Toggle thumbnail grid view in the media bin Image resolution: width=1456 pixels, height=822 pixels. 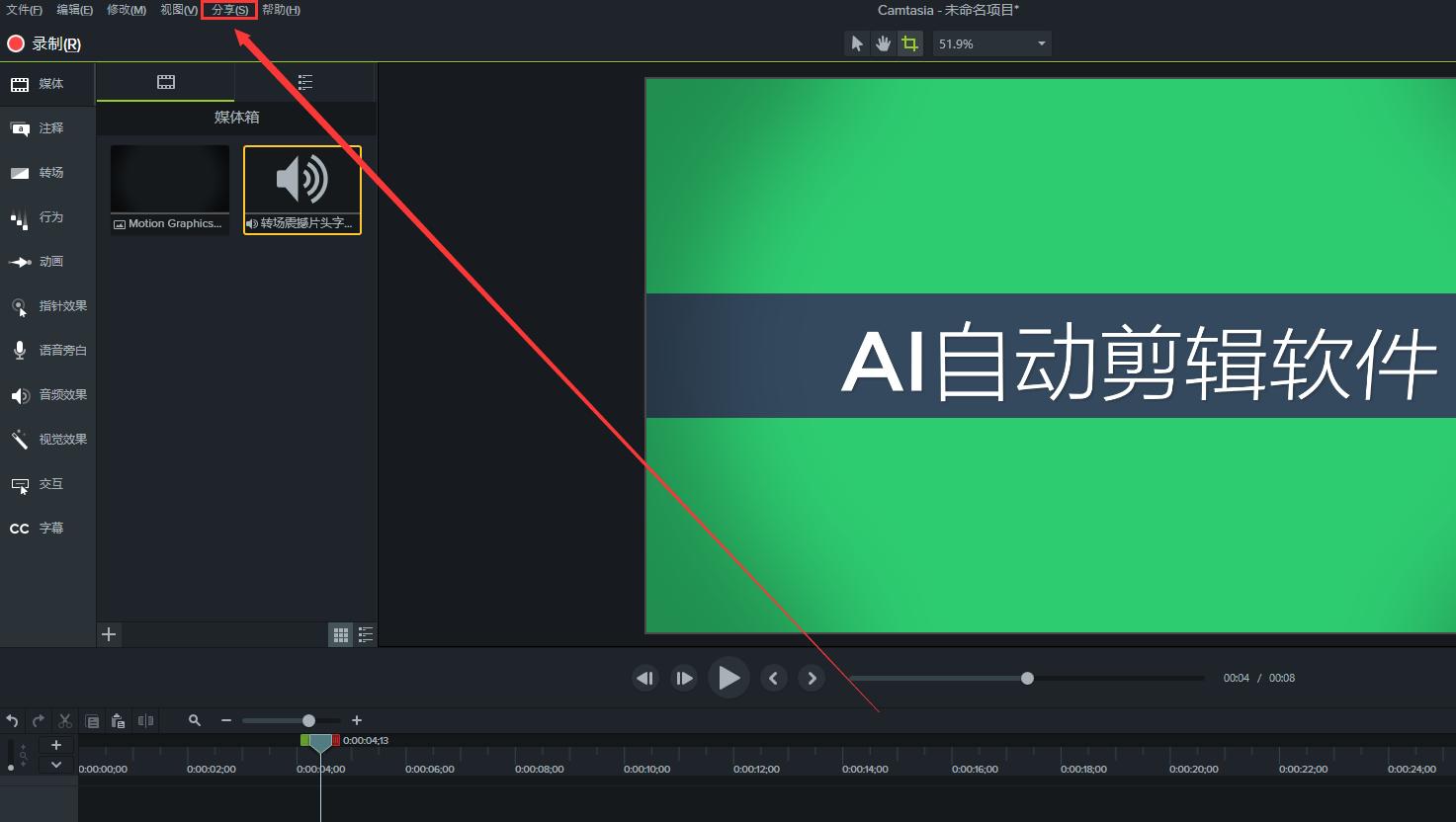coord(340,633)
